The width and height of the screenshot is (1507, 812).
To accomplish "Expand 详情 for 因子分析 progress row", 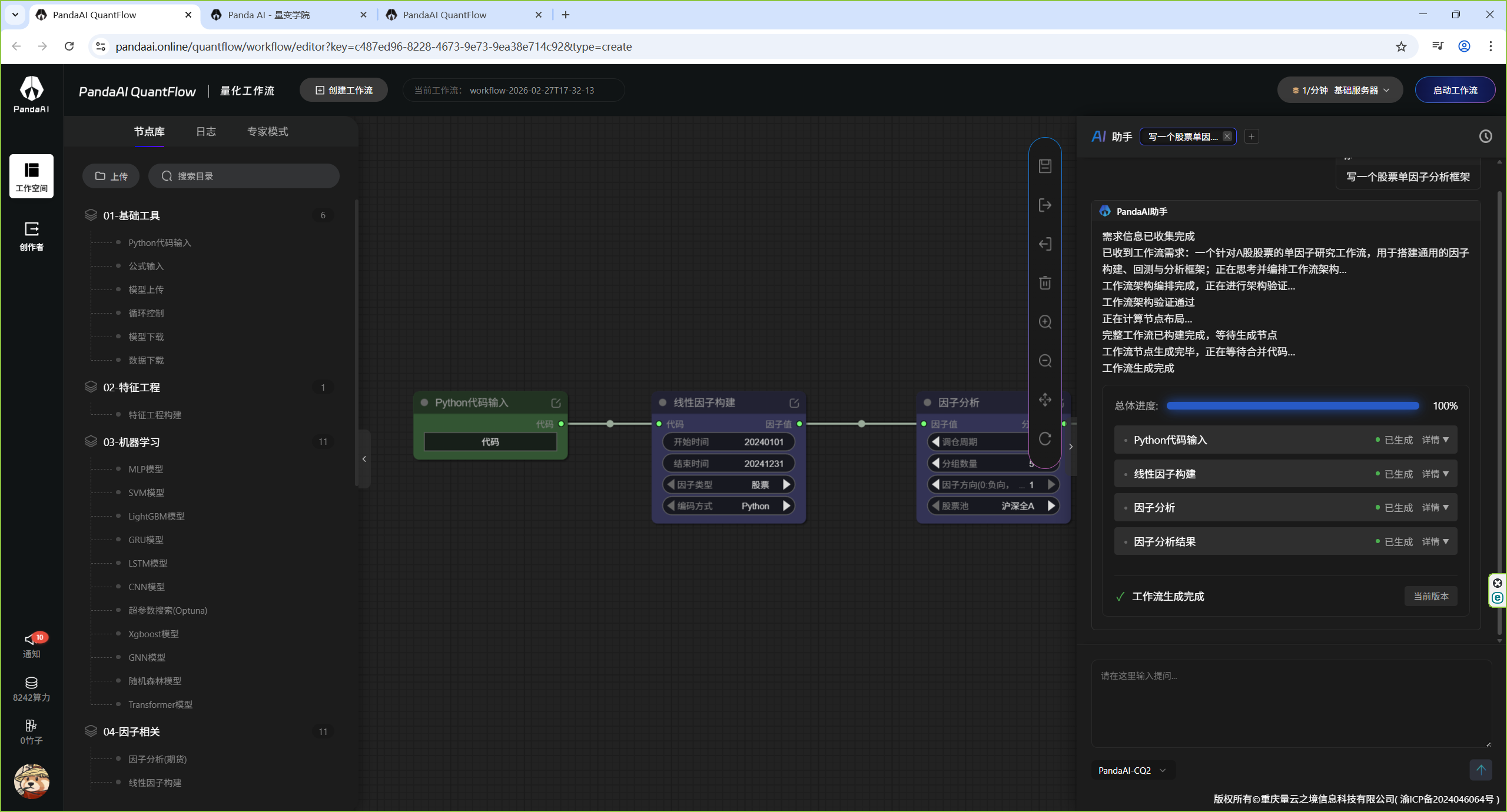I will pyautogui.click(x=1435, y=507).
